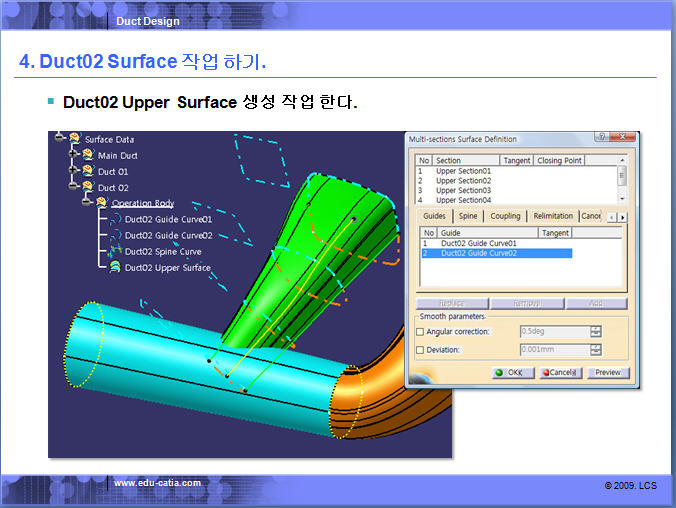Expand the Main Duct tree node
Viewport: 676px width, 508px height.
73,155
